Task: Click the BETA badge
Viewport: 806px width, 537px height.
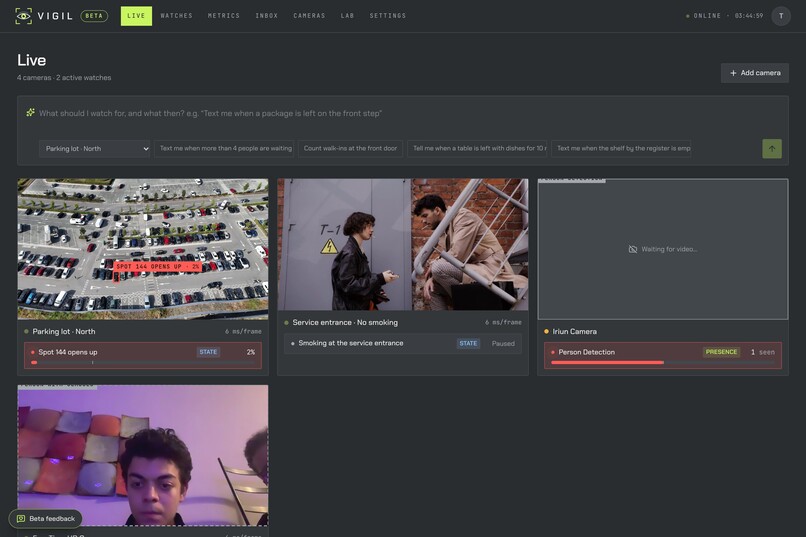Action: click(94, 16)
